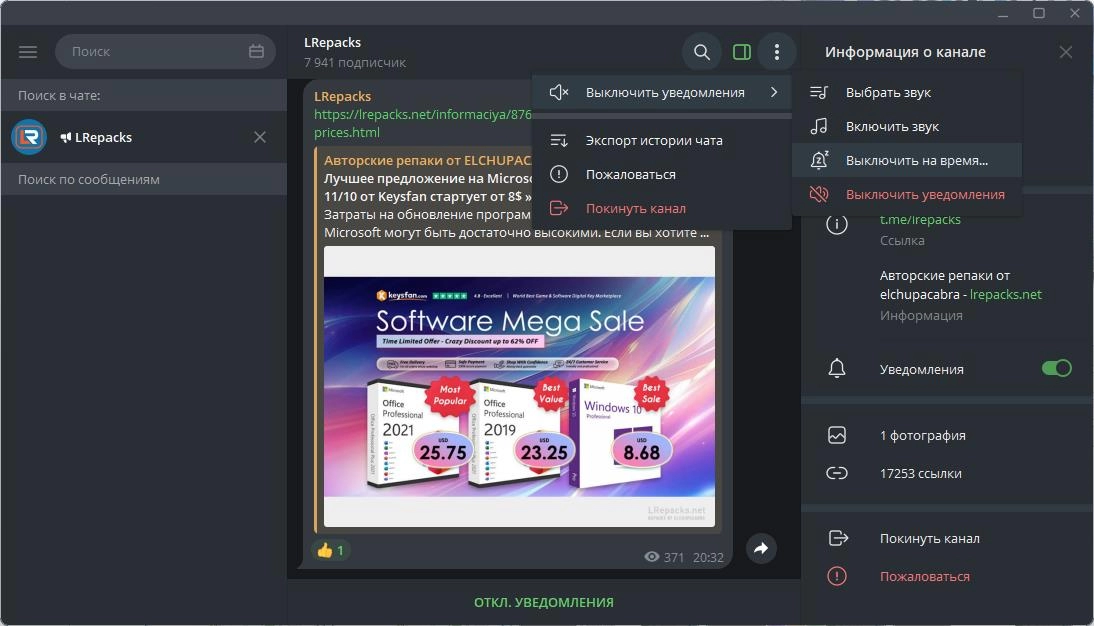Click the crossed-out bell red icon
The image size is (1094, 626).
click(818, 195)
